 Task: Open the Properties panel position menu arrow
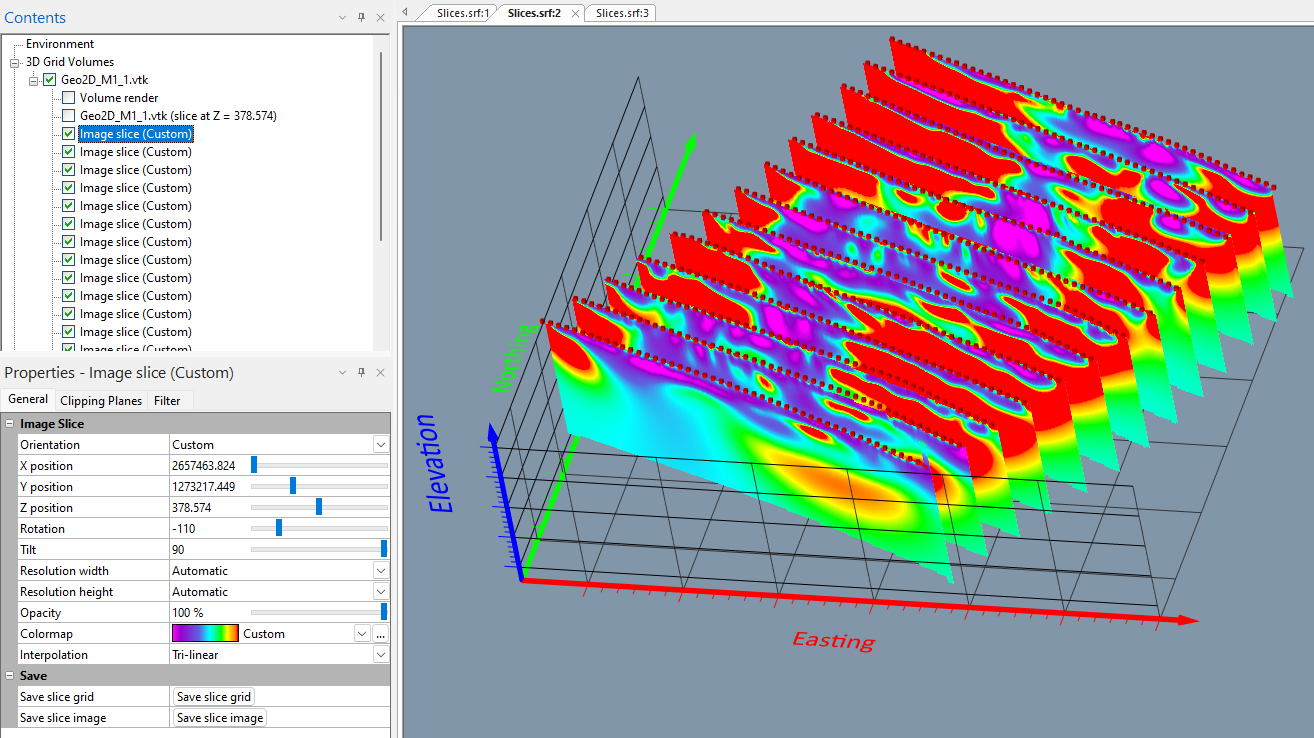coord(342,372)
